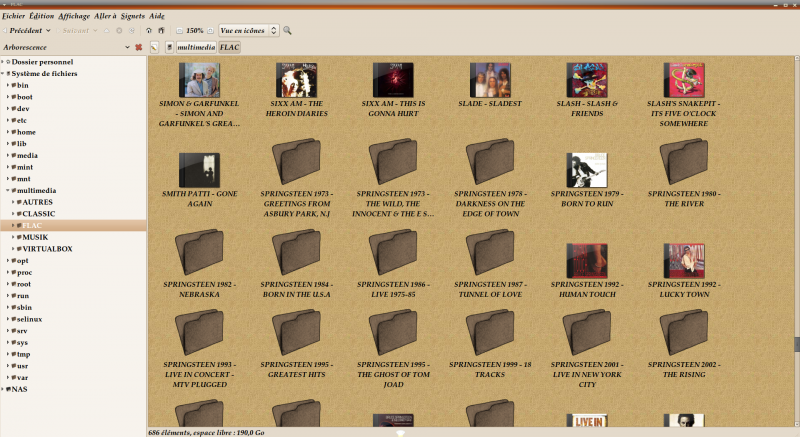Select Springsteen 1995 Greatest Hits folder

click(296, 332)
